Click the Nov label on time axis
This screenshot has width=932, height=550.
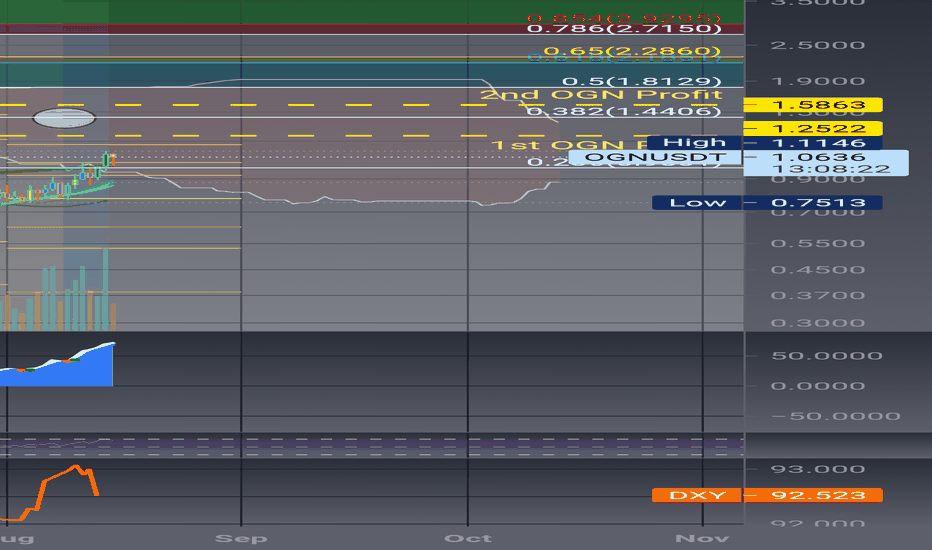pyautogui.click(x=702, y=539)
